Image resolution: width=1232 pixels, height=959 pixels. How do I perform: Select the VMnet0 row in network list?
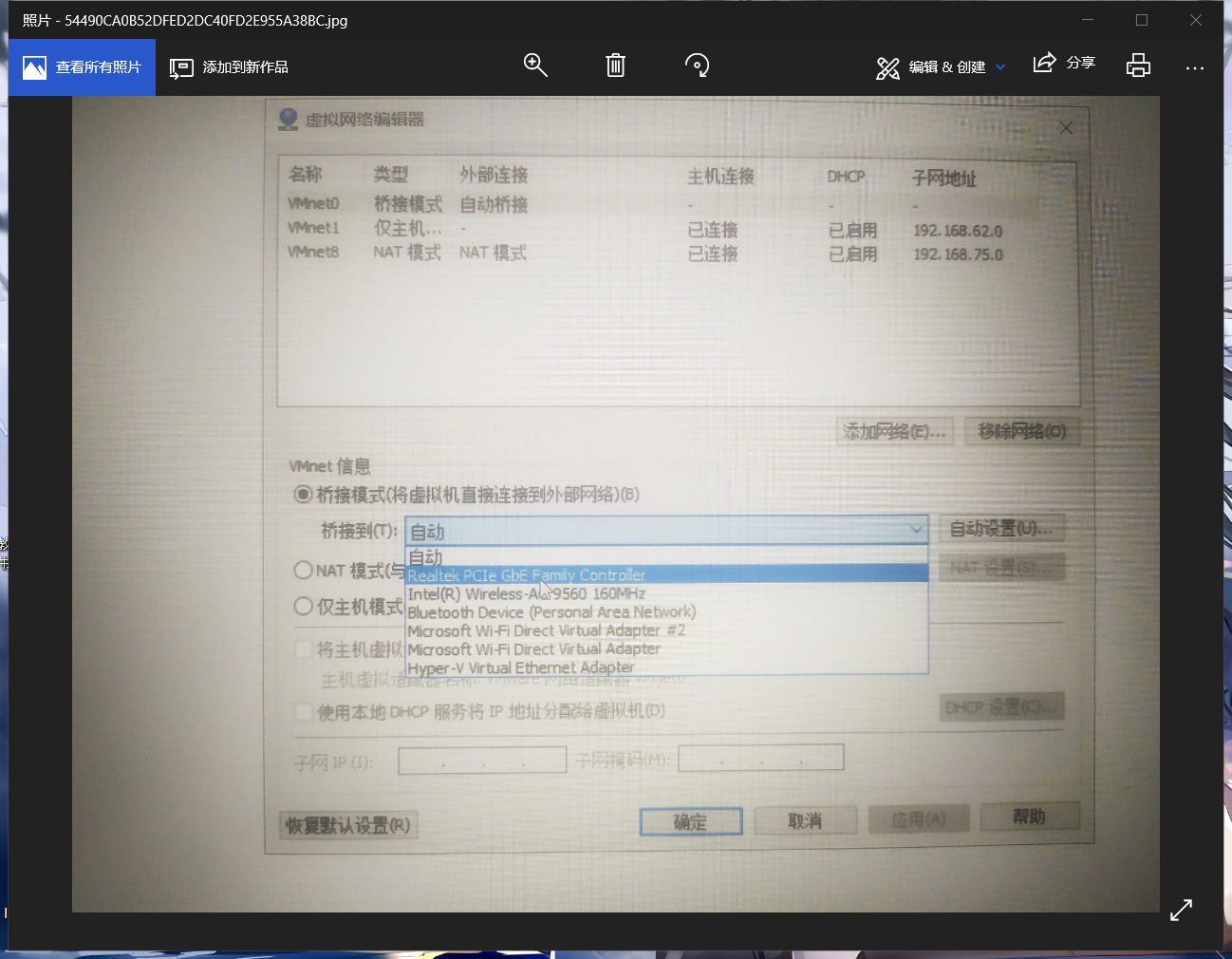click(678, 203)
